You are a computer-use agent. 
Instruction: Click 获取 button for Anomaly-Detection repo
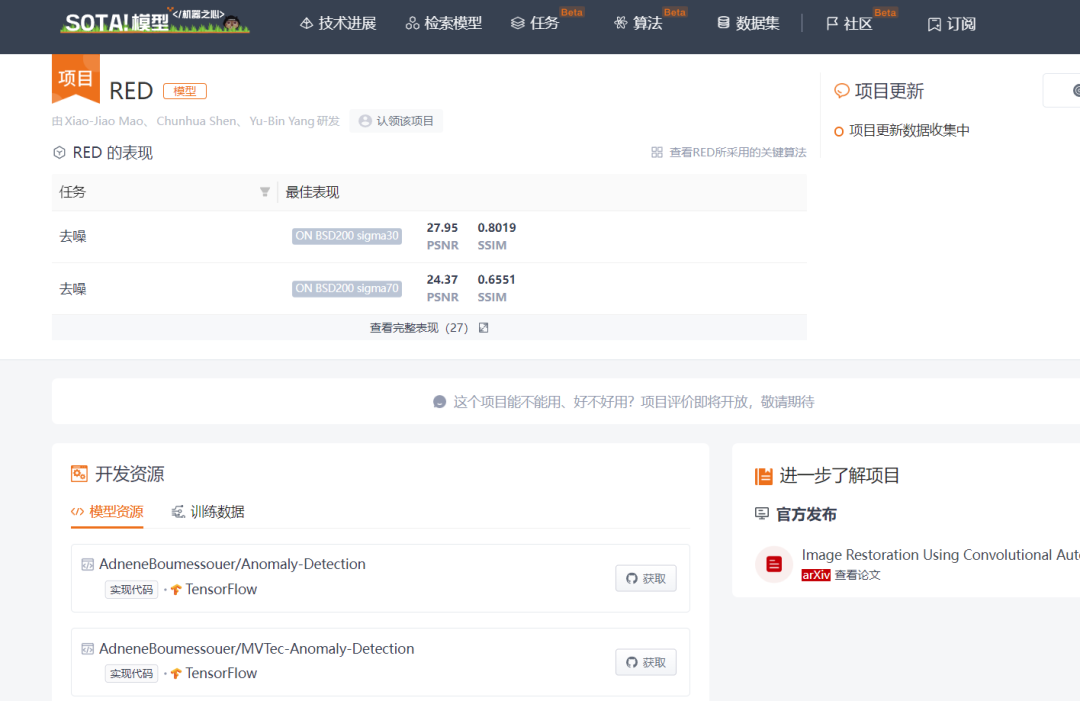point(646,578)
